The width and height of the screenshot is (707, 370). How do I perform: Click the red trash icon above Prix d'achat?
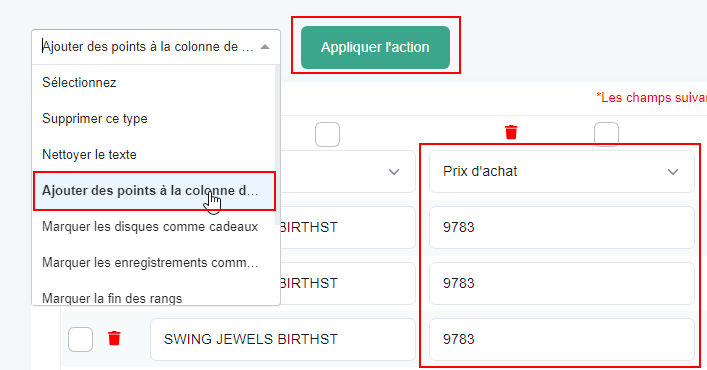point(511,132)
